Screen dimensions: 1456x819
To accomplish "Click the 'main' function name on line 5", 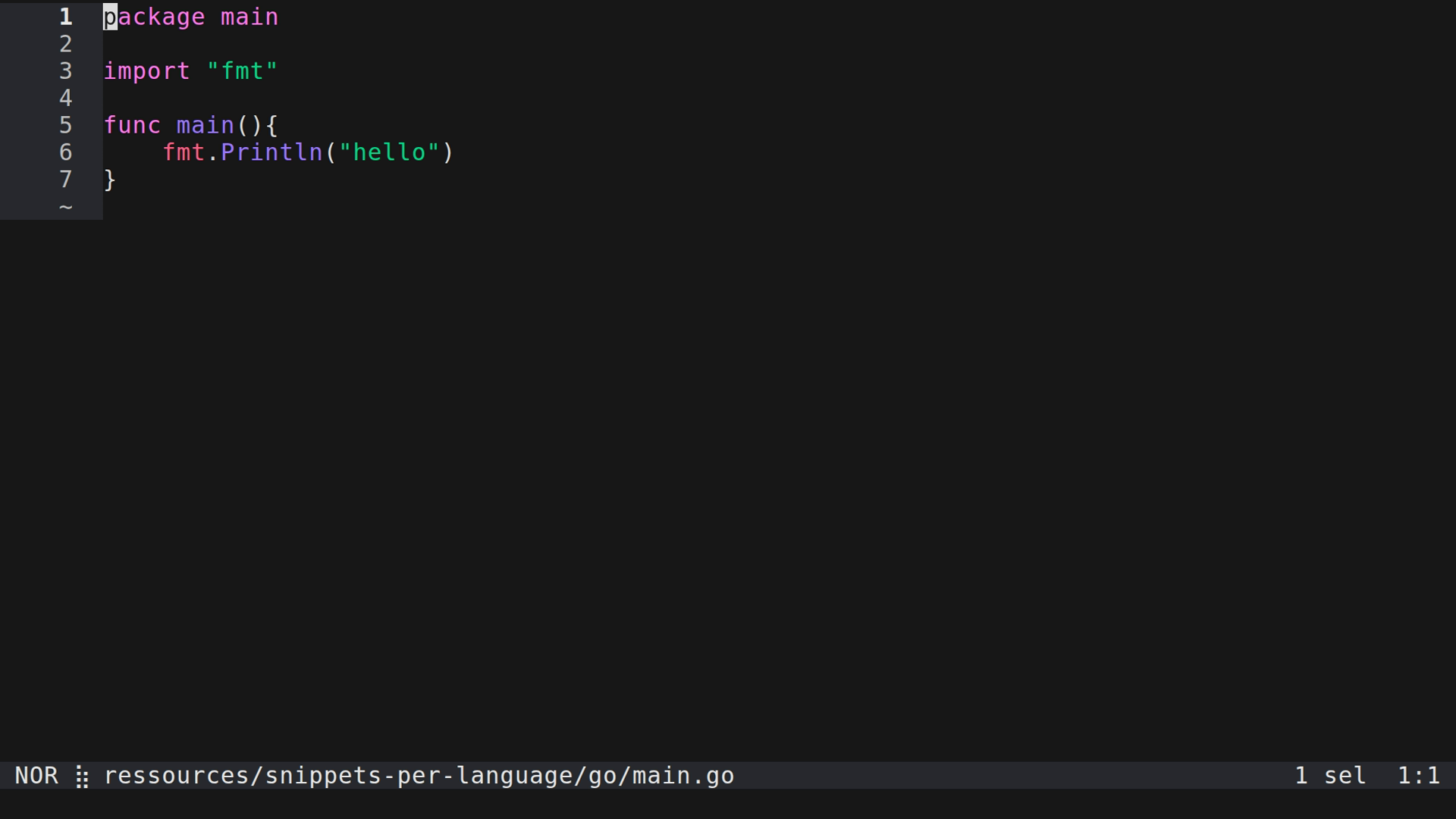I will click(205, 125).
